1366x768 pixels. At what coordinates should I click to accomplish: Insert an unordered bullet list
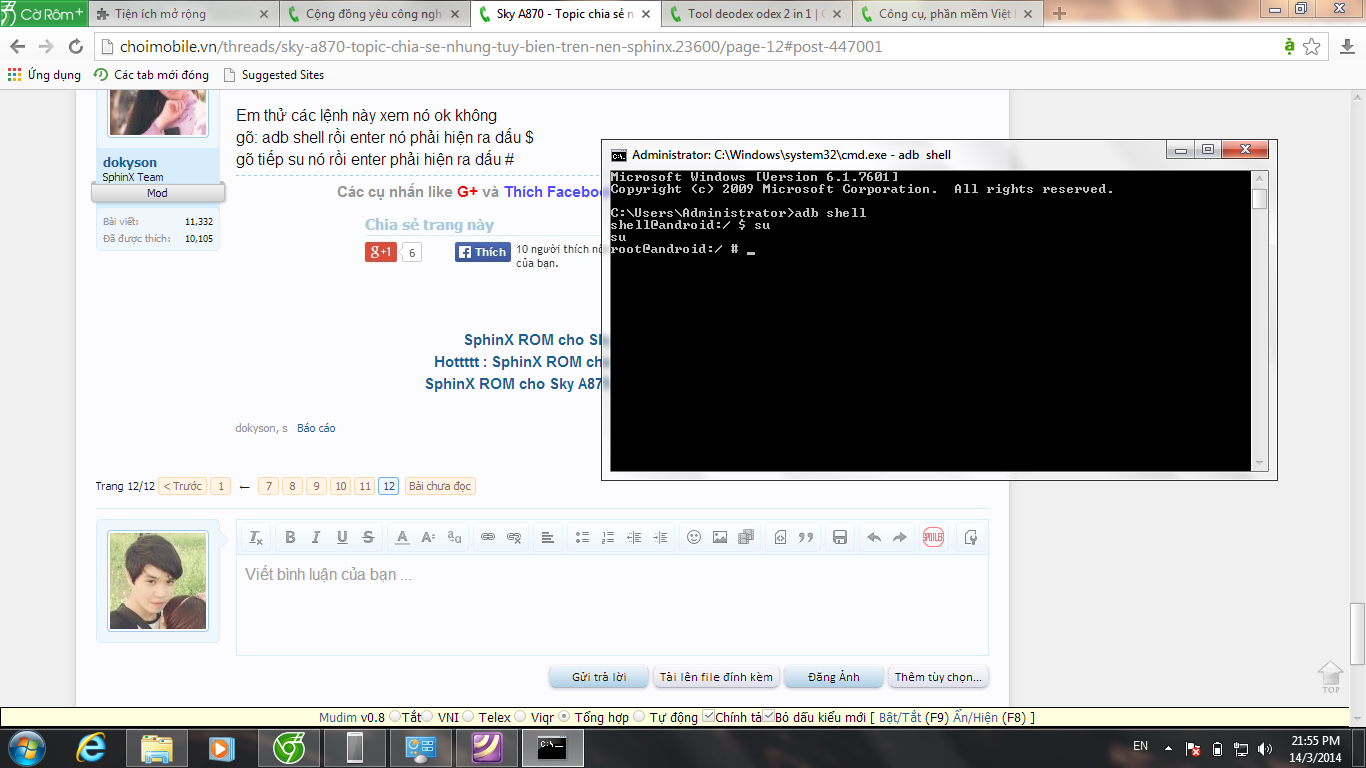coord(582,537)
